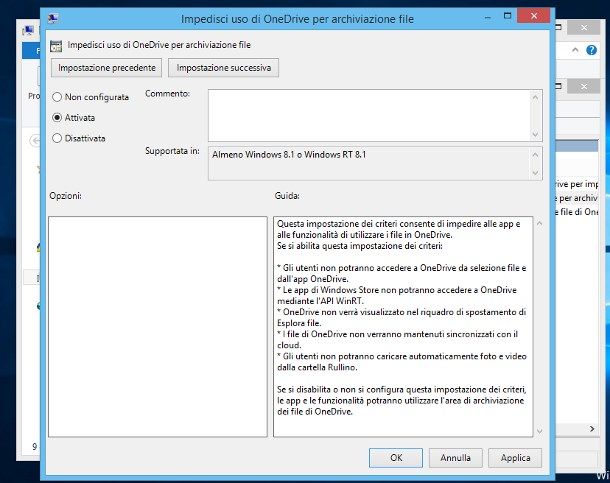Close the second background window
Viewport: 610px width, 483px height.
click(x=584, y=87)
